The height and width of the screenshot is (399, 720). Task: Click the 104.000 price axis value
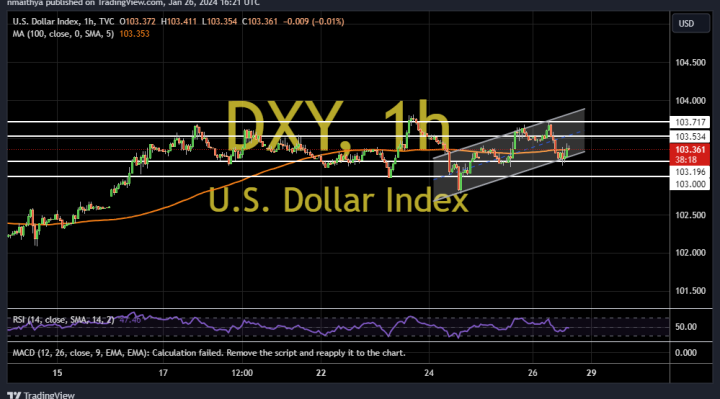coord(690,101)
